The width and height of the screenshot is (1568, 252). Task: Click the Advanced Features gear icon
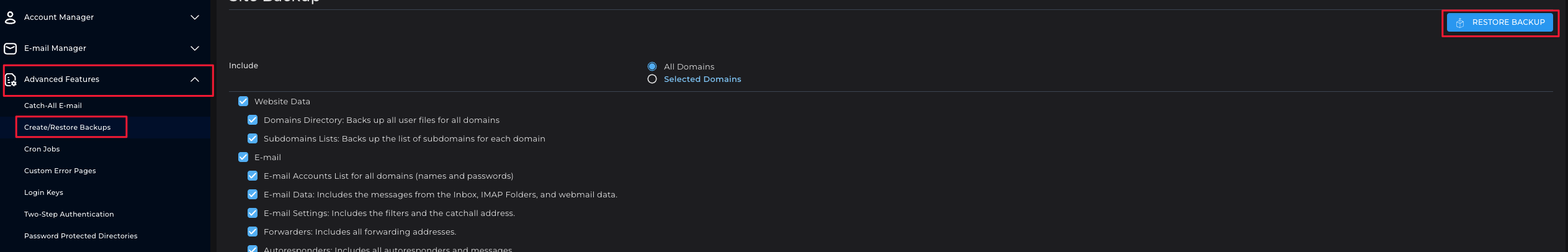pyautogui.click(x=11, y=79)
